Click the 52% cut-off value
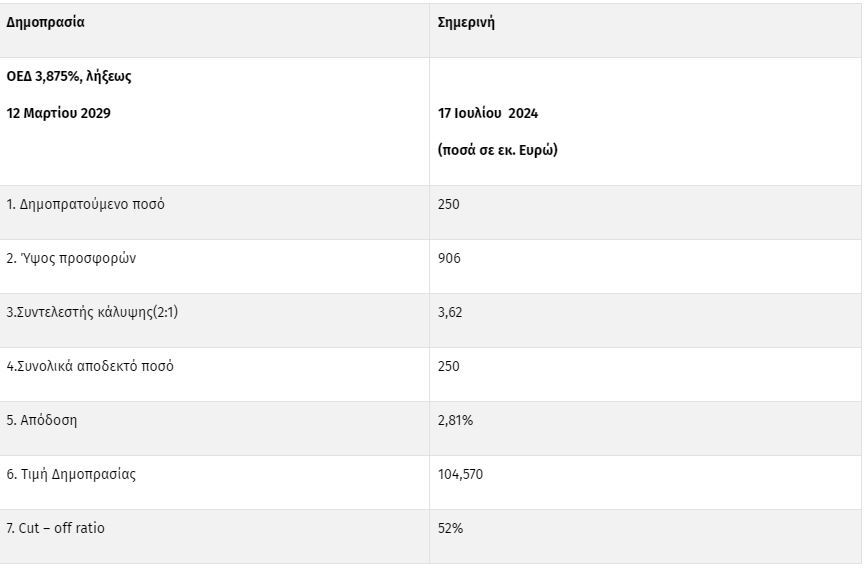Screen dimensions: 864x570 pos(450,528)
